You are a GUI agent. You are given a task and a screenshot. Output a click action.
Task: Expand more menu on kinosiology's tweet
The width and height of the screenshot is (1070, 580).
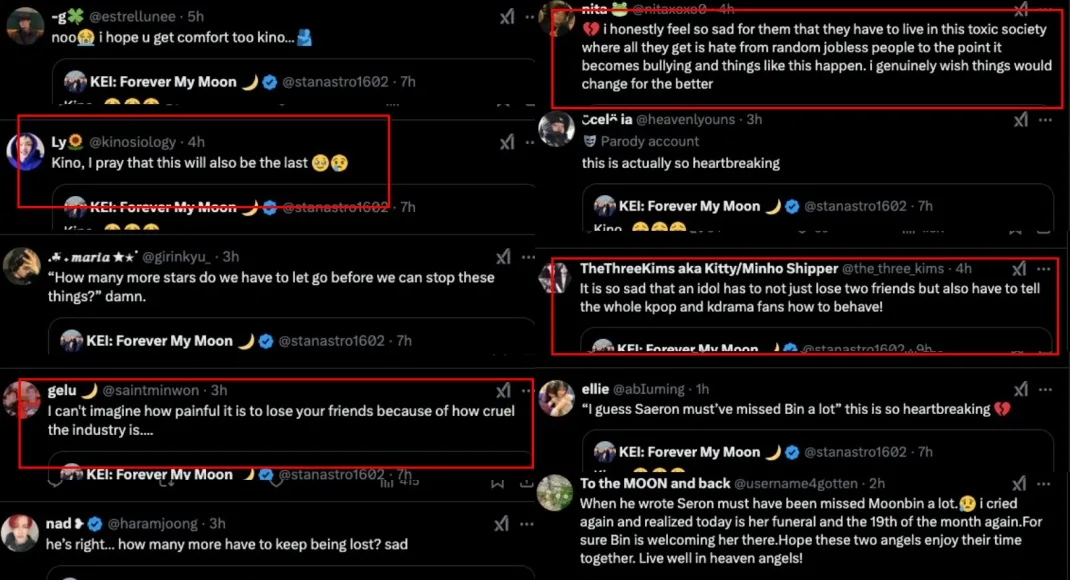[529, 143]
